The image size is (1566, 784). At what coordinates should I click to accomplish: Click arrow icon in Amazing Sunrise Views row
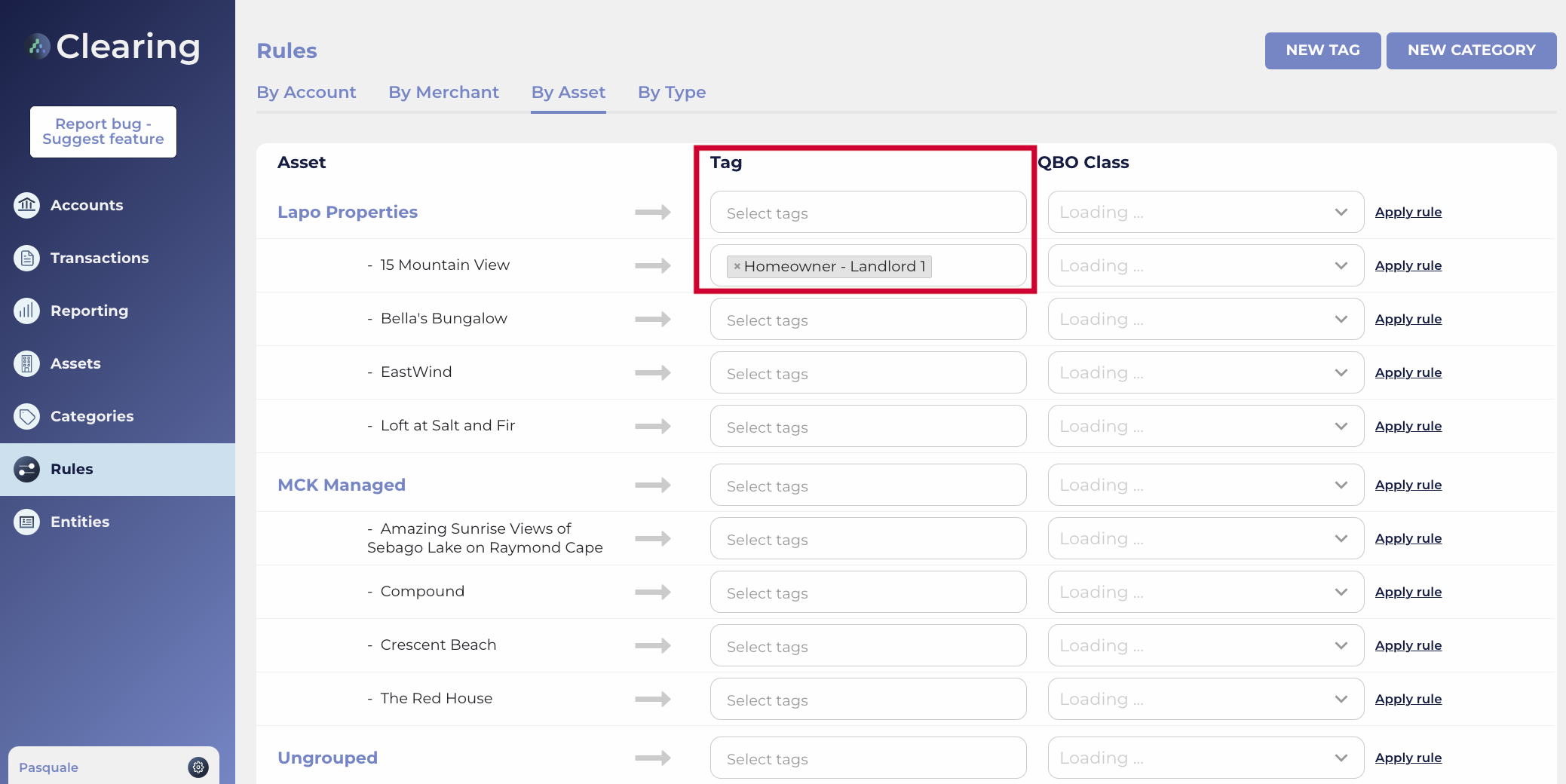pos(653,539)
